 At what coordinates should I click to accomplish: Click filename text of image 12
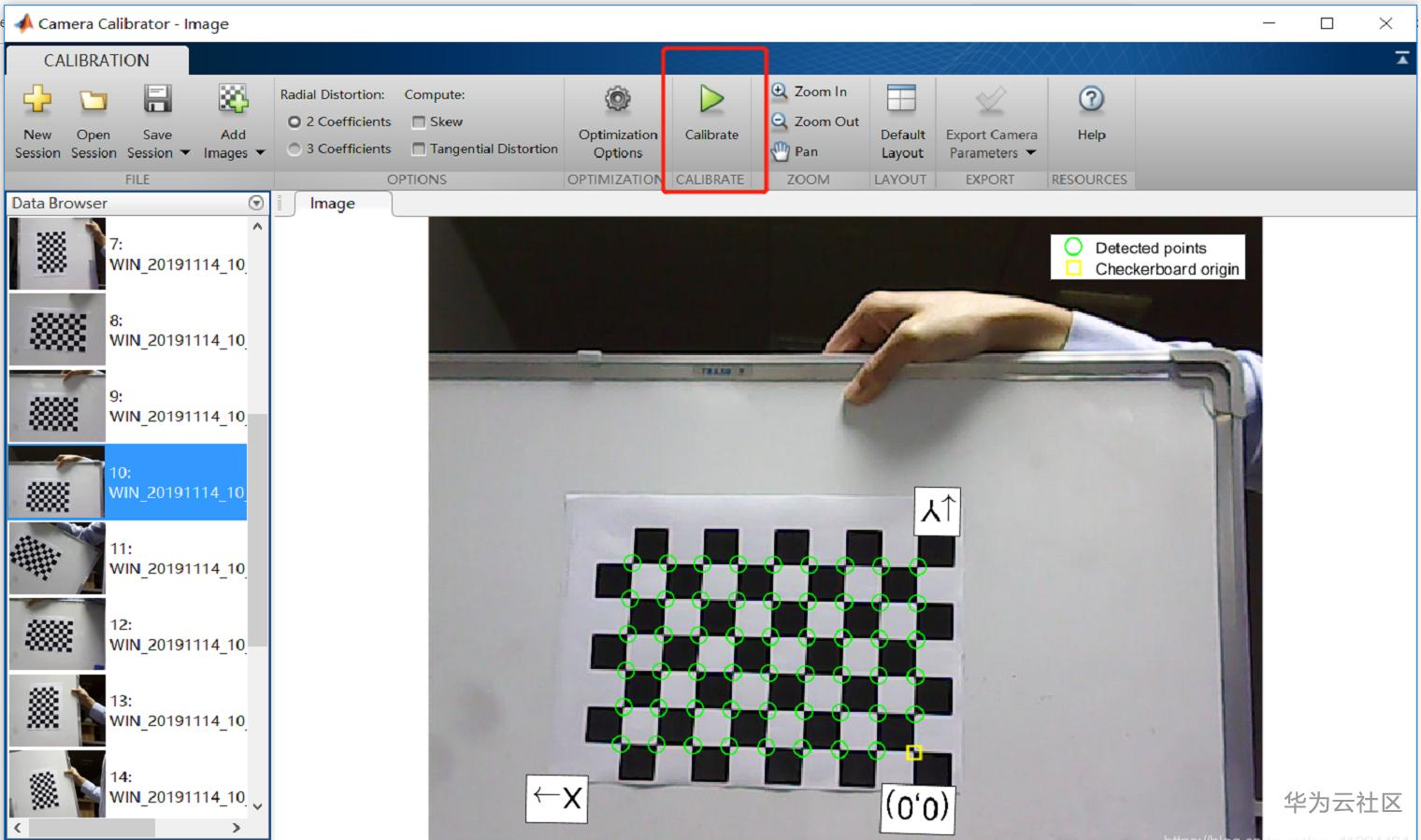pos(178,645)
